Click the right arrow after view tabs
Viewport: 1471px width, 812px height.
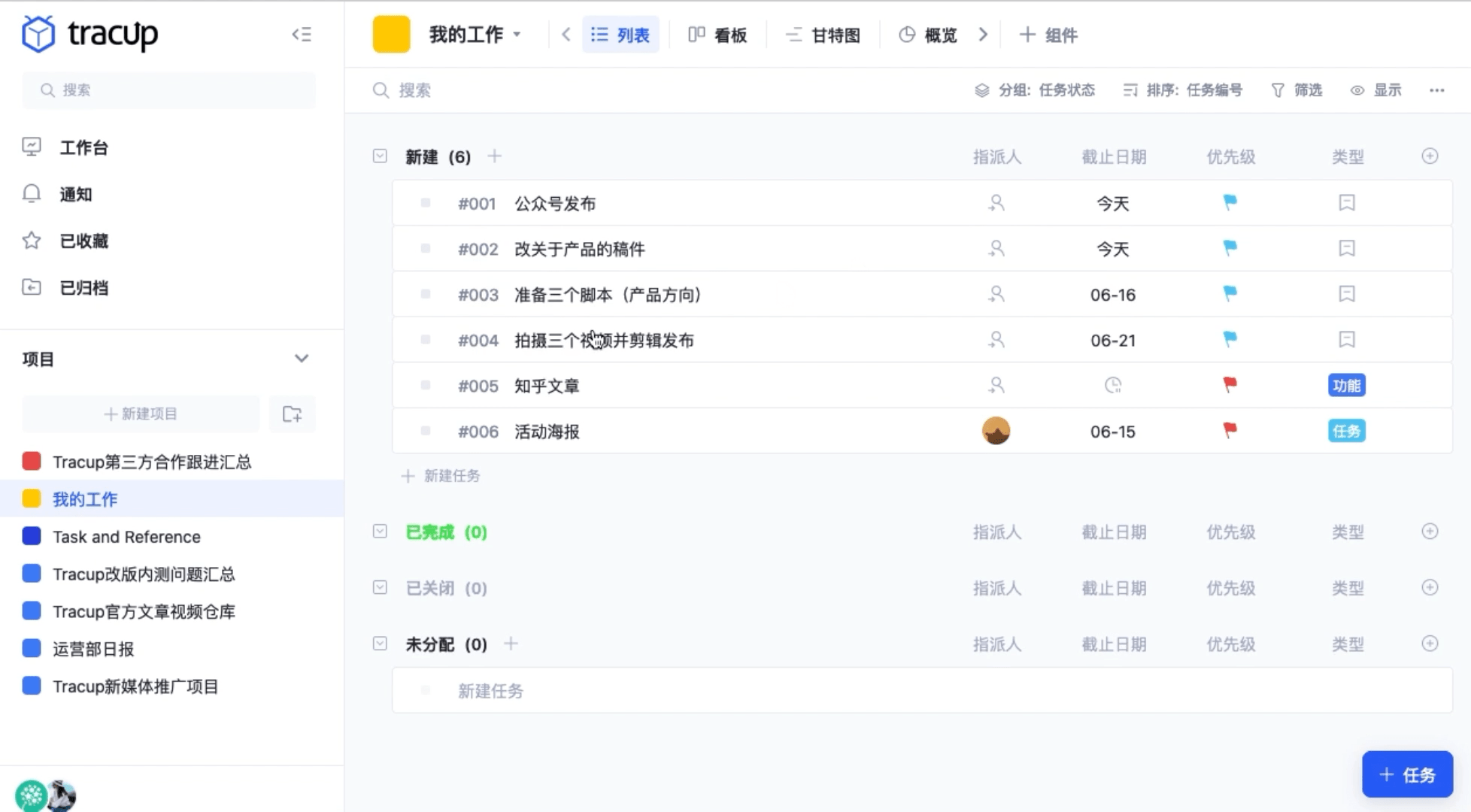tap(983, 35)
